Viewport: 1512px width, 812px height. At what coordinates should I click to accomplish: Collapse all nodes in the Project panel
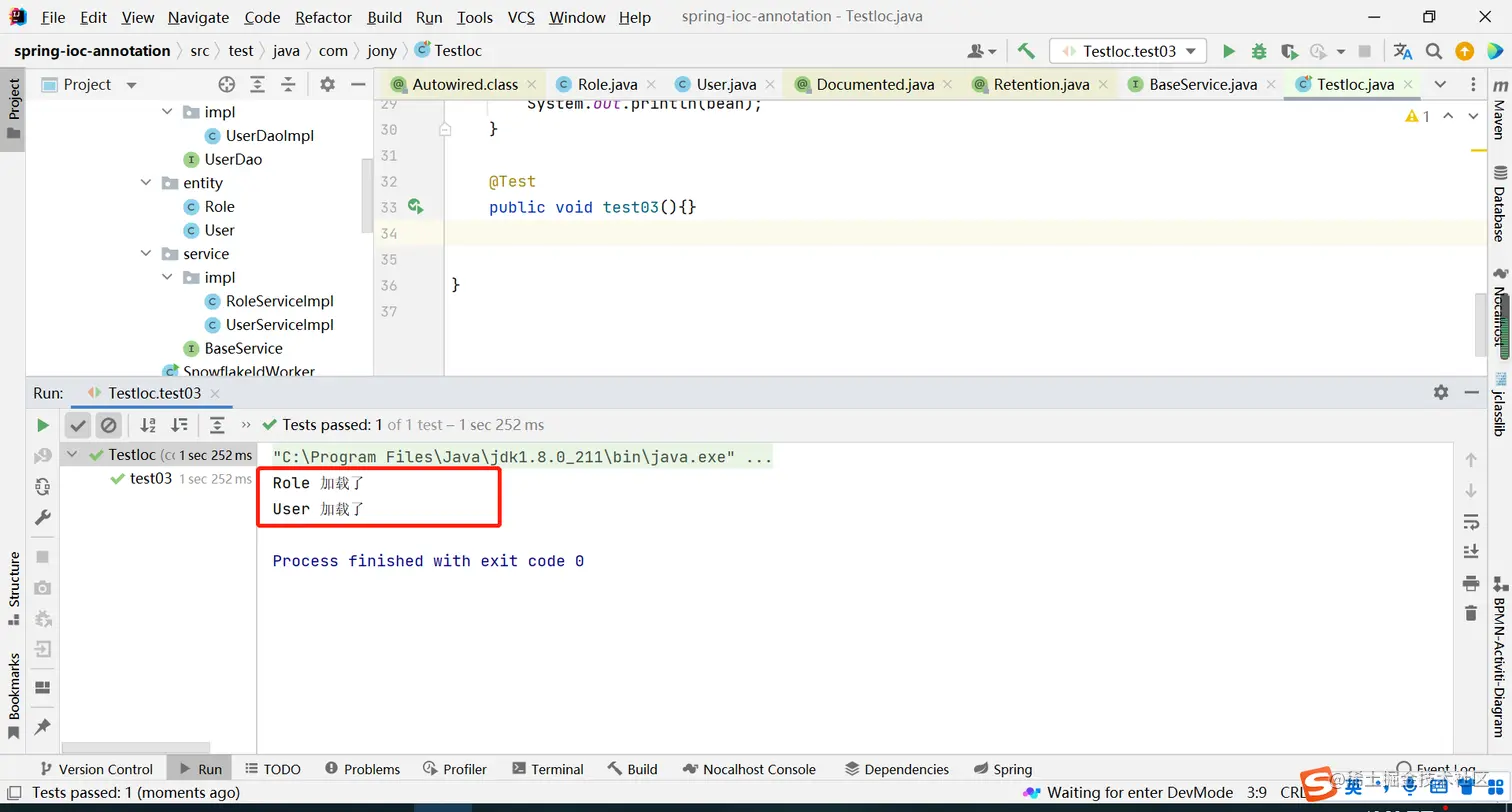tap(288, 85)
